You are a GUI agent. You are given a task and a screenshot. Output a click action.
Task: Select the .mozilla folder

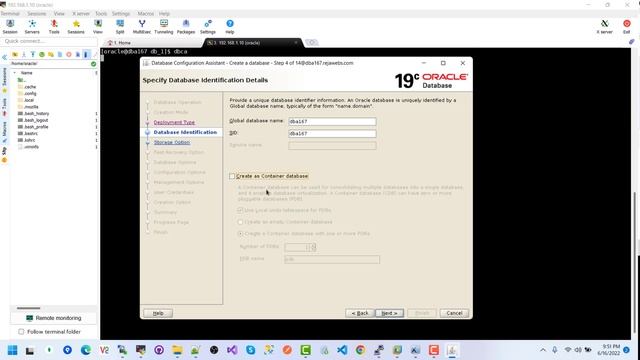(x=31, y=107)
